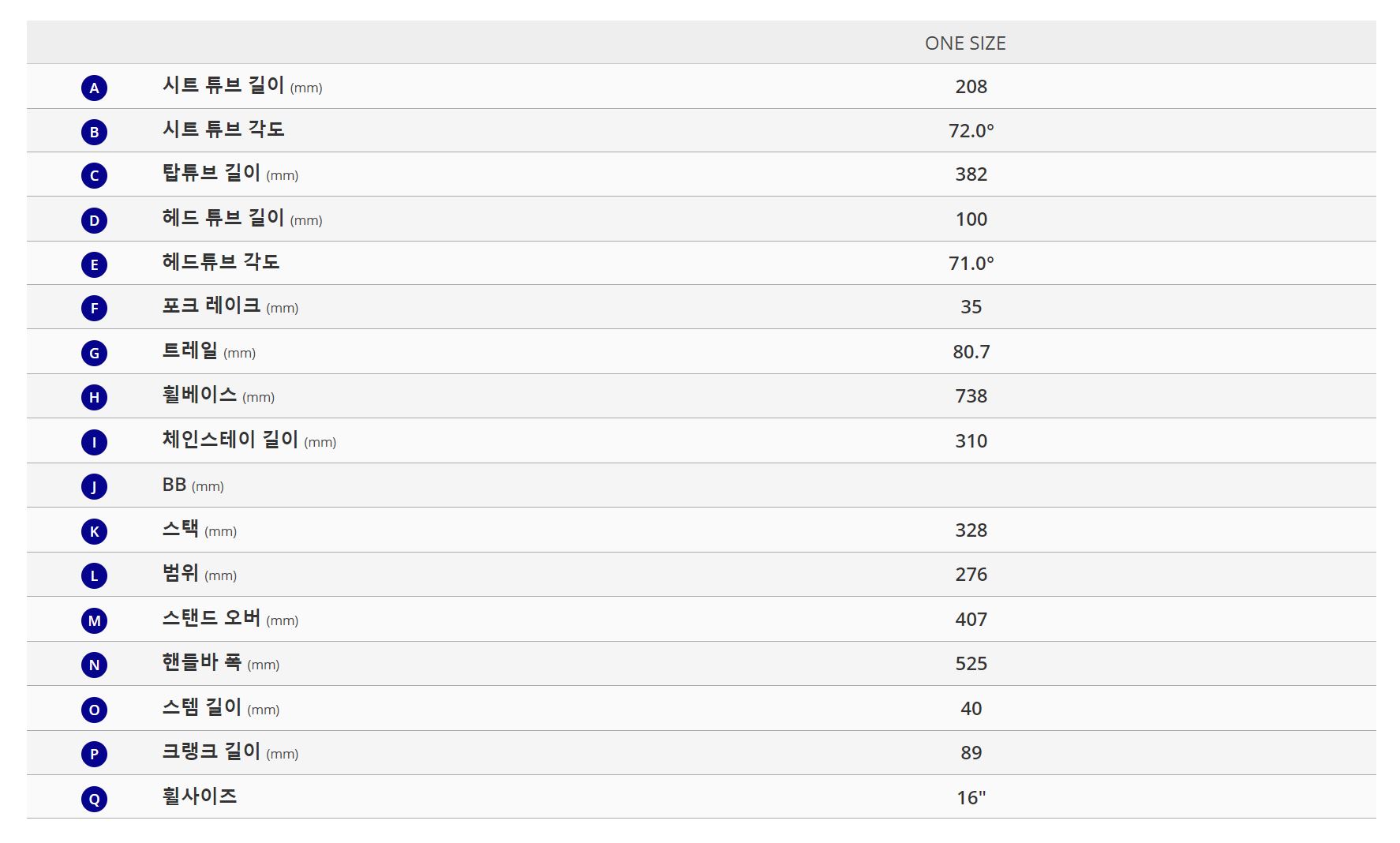
Task: Select the G marker for trail
Action: pyautogui.click(x=94, y=353)
